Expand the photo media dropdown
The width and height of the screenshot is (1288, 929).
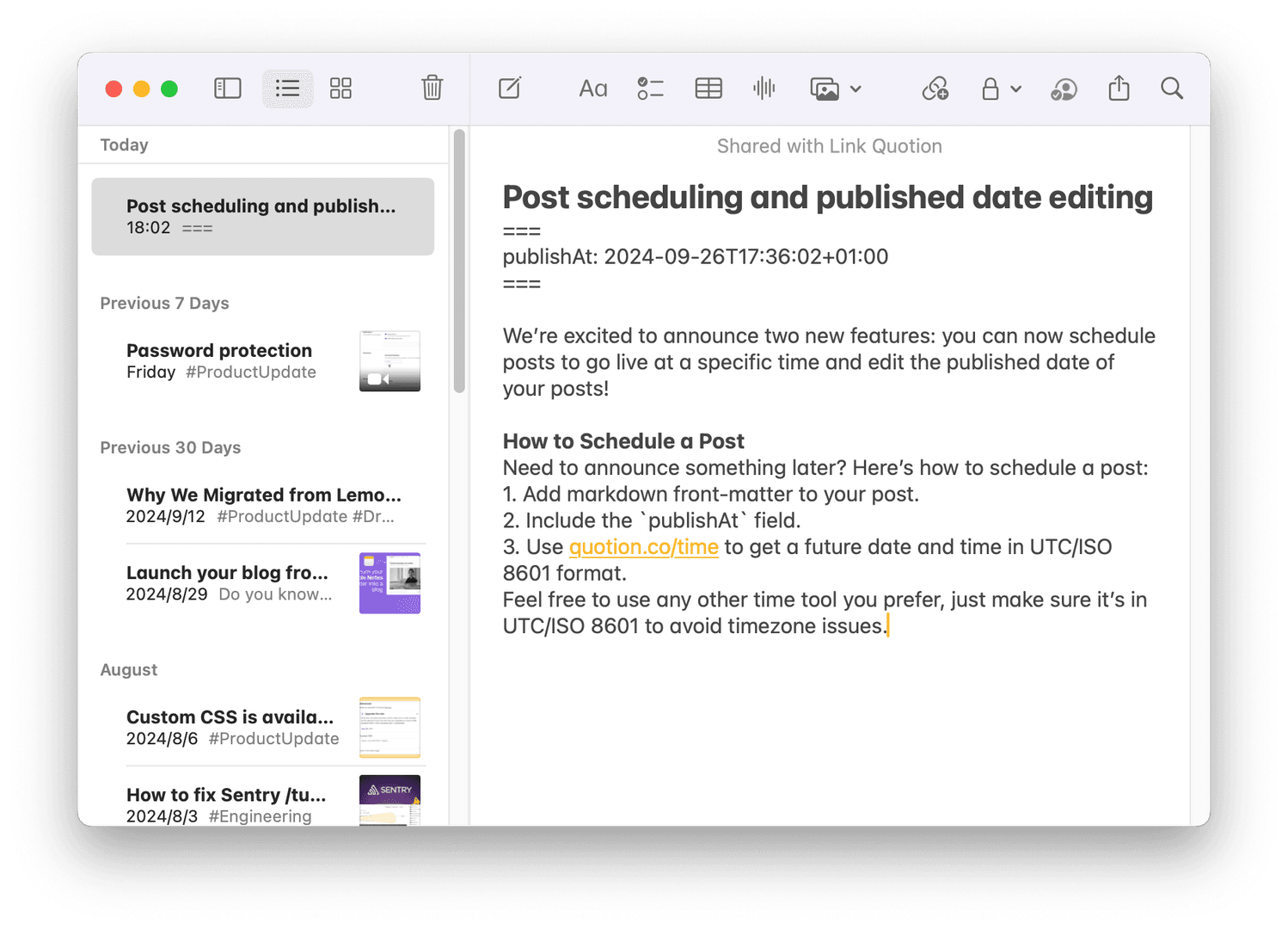(855, 89)
